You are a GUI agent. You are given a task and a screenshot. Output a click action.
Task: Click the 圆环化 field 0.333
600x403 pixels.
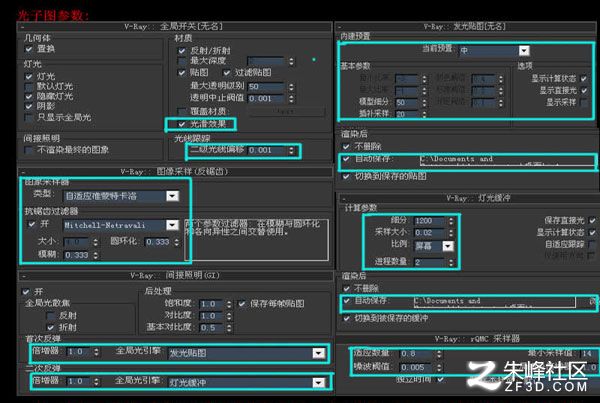tap(158, 242)
